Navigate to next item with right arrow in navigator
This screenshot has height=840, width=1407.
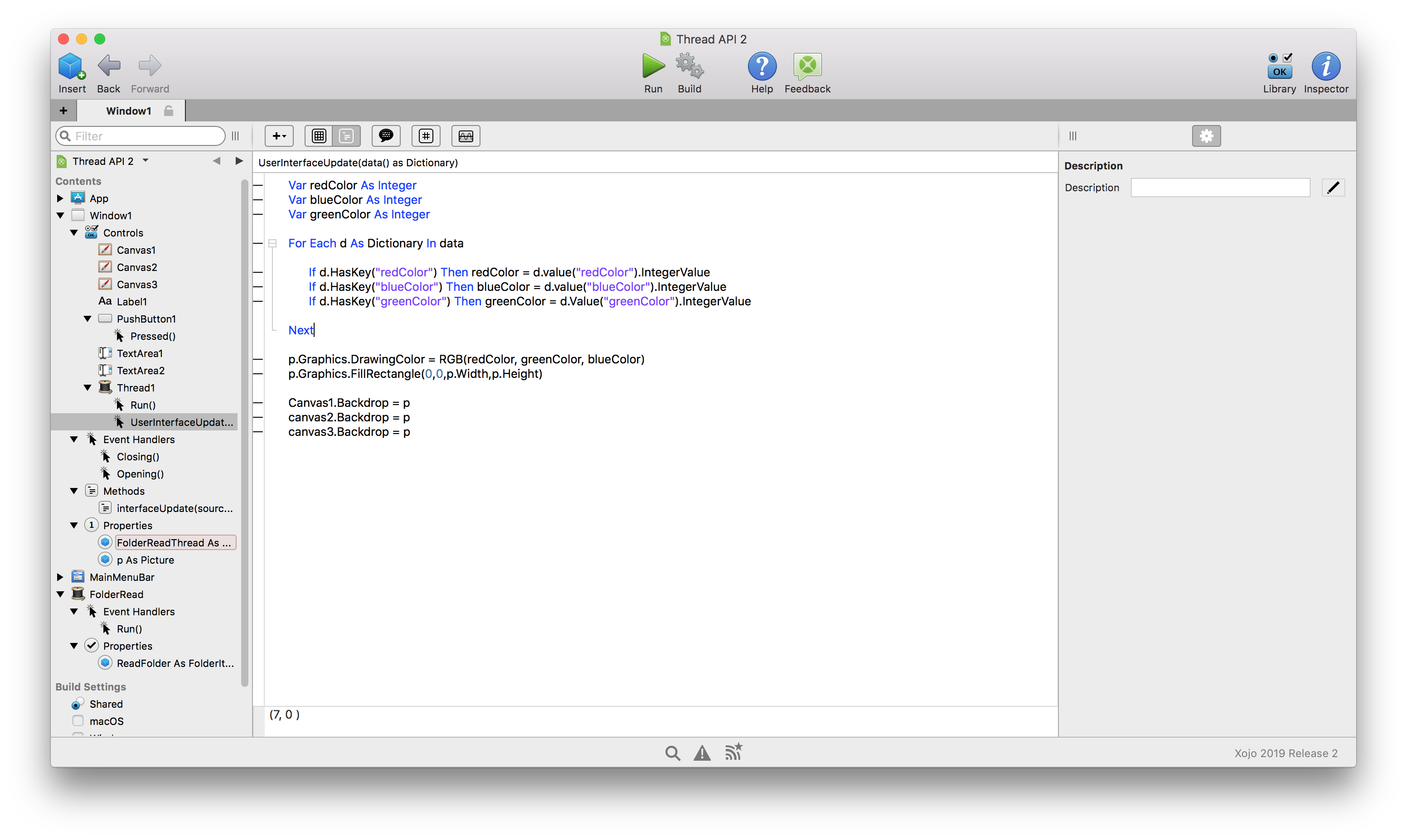[x=239, y=161]
